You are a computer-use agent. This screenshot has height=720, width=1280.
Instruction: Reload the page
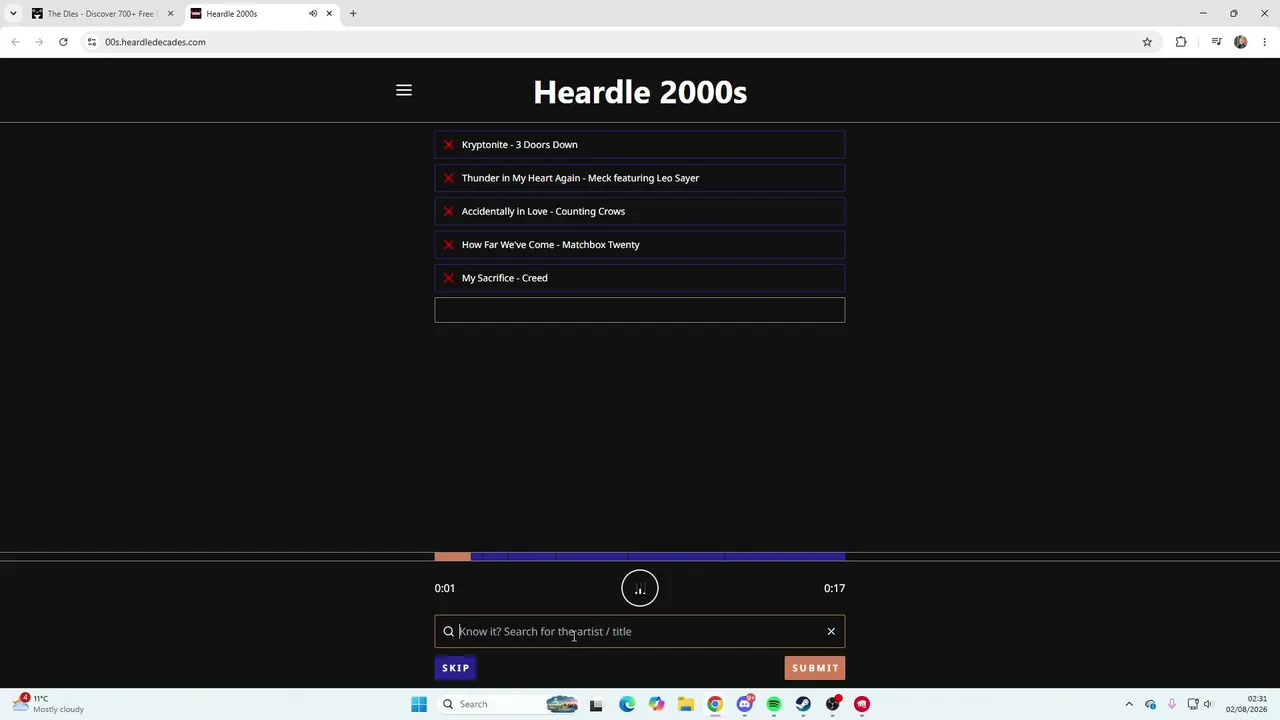(63, 42)
